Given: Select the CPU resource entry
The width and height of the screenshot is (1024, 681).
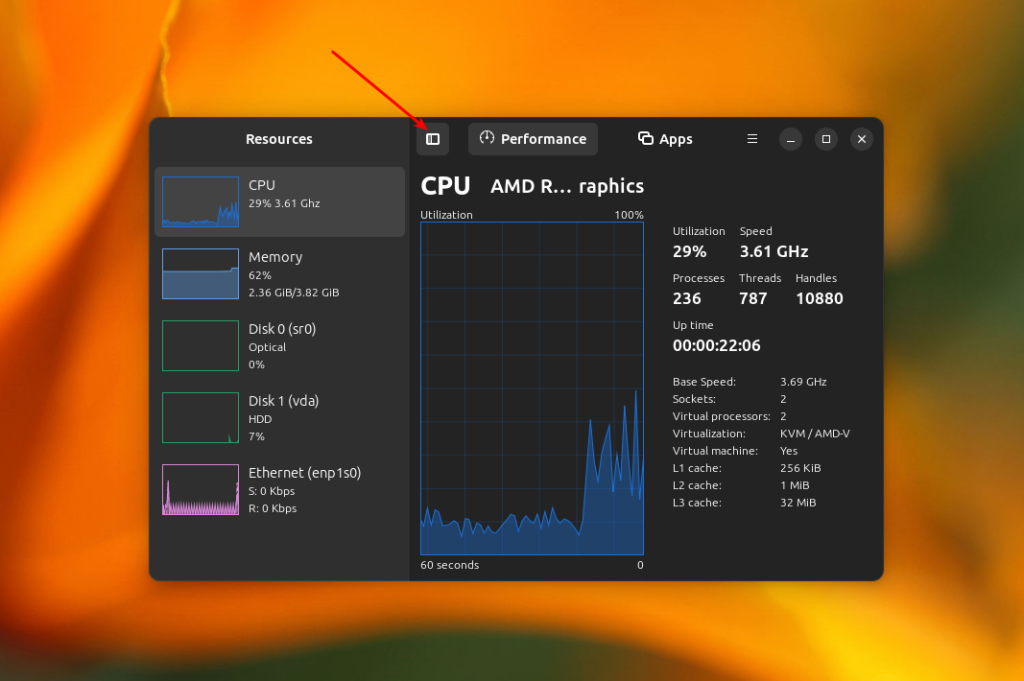Looking at the screenshot, I should tap(280, 202).
